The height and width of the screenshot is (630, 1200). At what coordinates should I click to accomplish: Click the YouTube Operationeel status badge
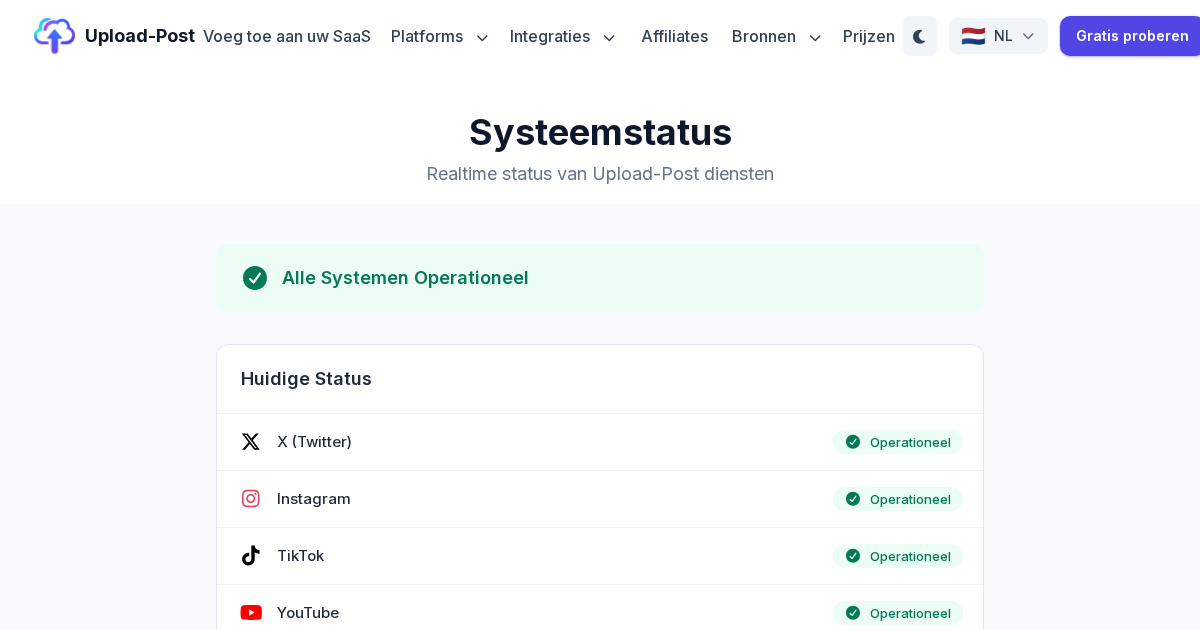click(x=898, y=613)
